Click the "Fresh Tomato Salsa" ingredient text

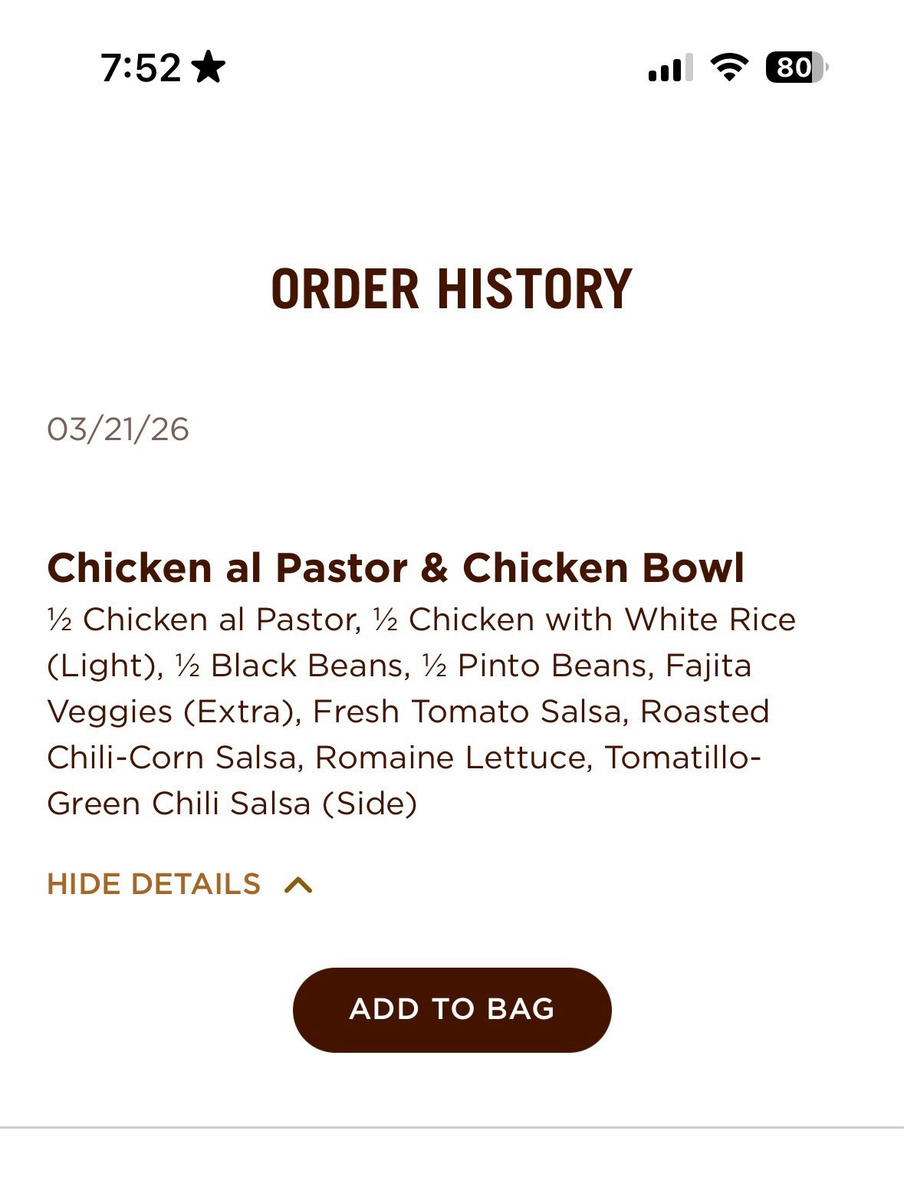pyautogui.click(x=466, y=712)
